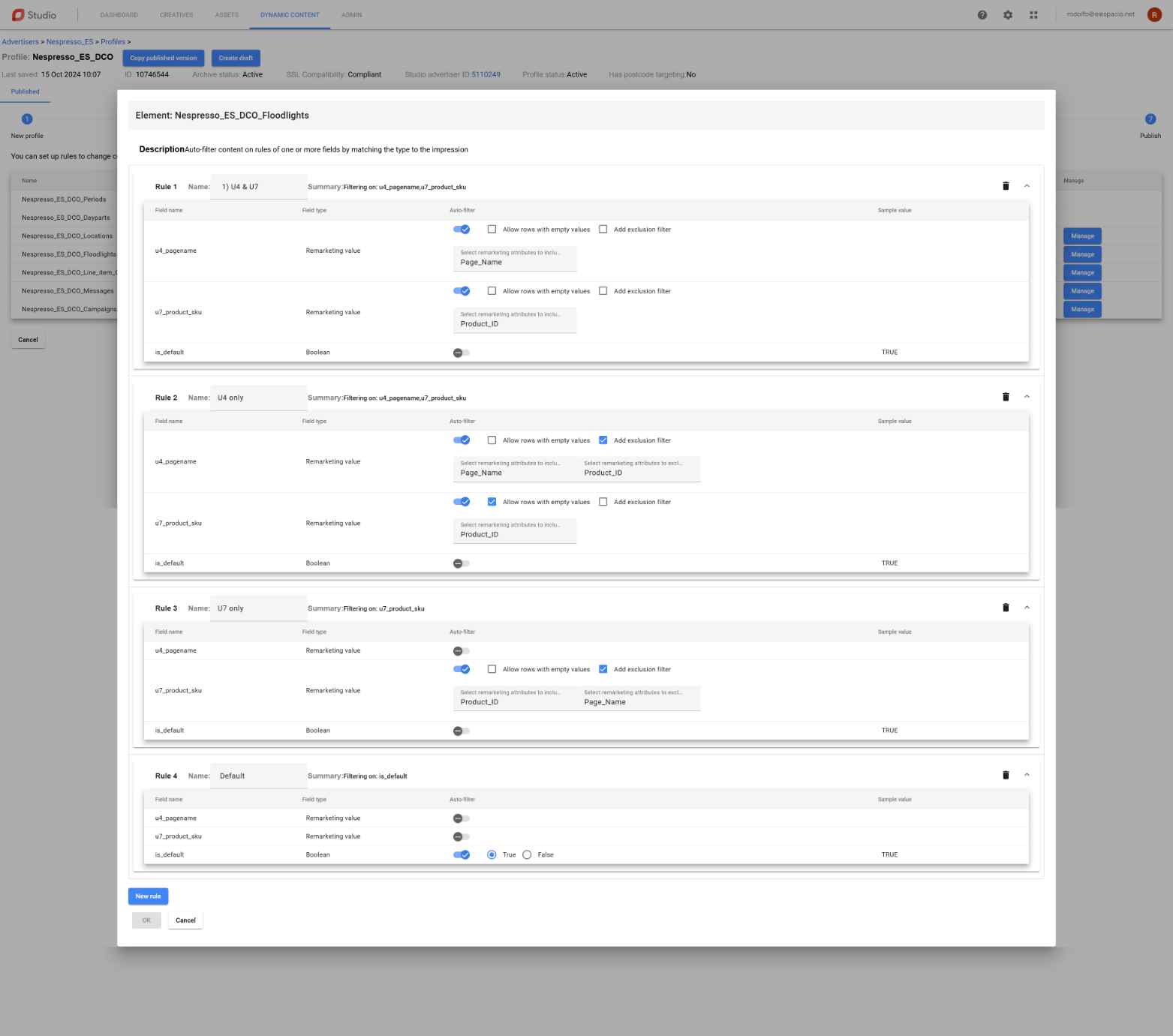This screenshot has height=1036, width=1173.
Task: Open Page_Name include dropdown in Rule 1
Action: click(515, 258)
